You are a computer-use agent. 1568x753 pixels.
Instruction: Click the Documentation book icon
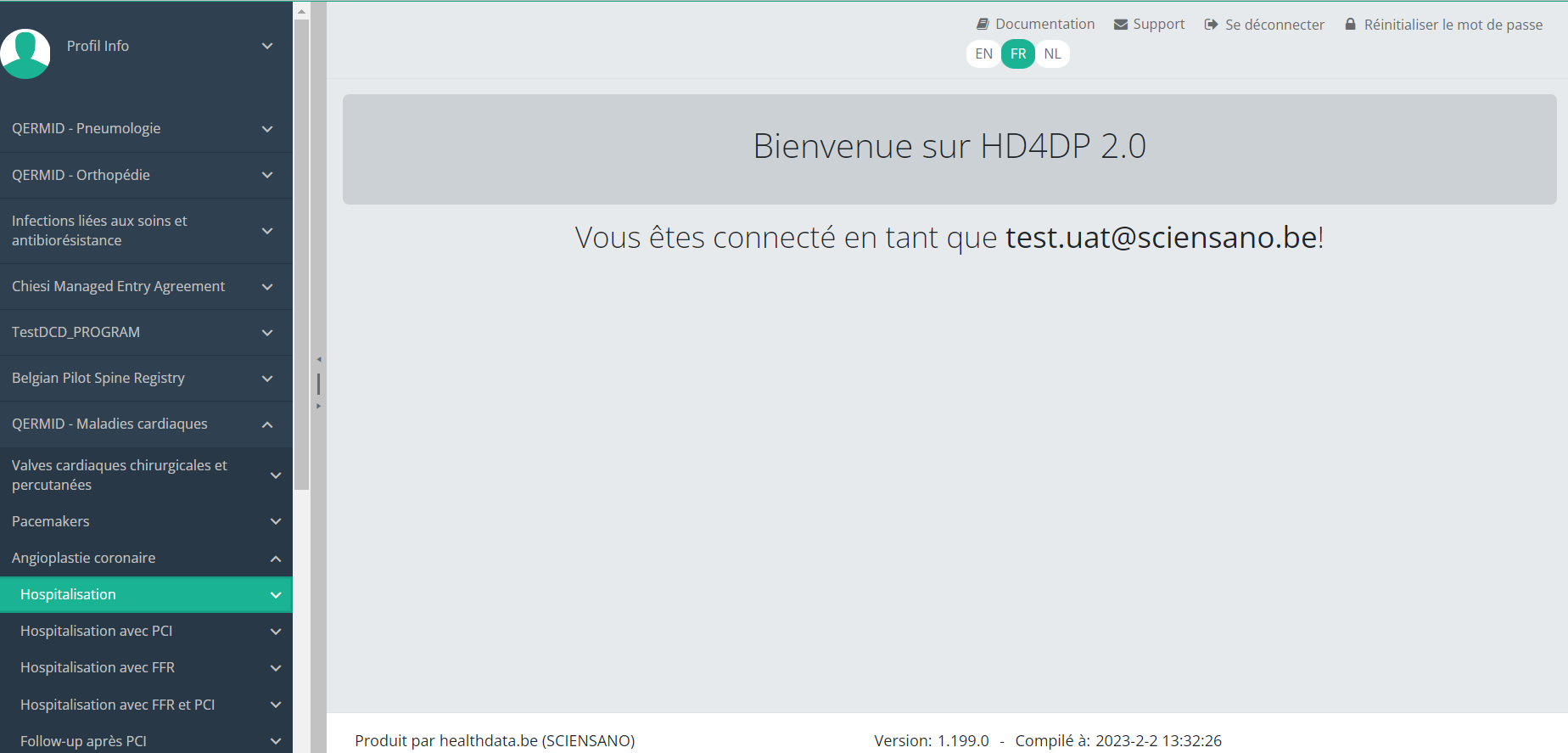tap(983, 25)
